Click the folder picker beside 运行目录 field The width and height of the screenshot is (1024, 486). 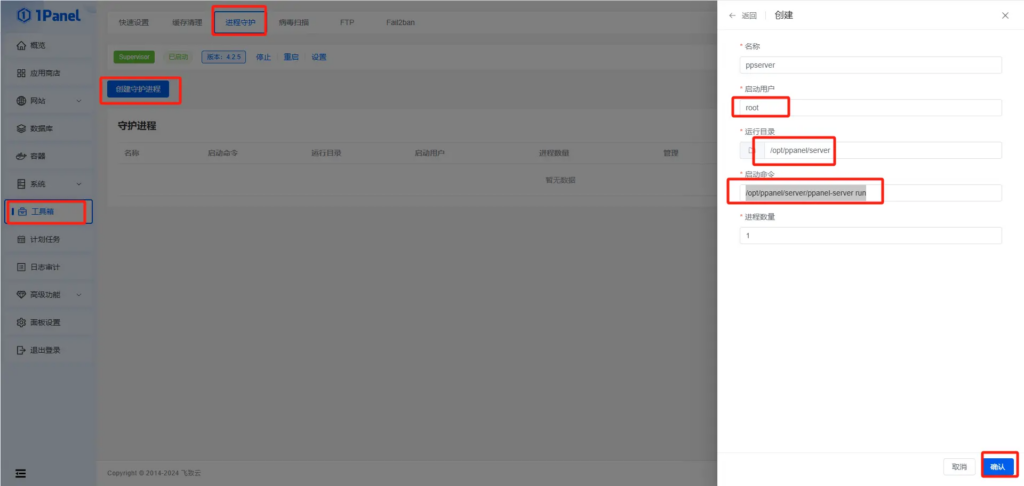[x=751, y=150]
